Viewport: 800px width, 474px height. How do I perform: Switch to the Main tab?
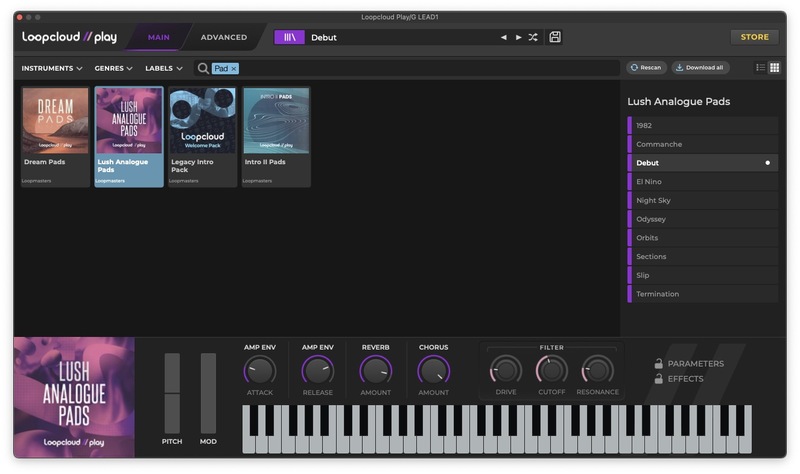tap(158, 37)
